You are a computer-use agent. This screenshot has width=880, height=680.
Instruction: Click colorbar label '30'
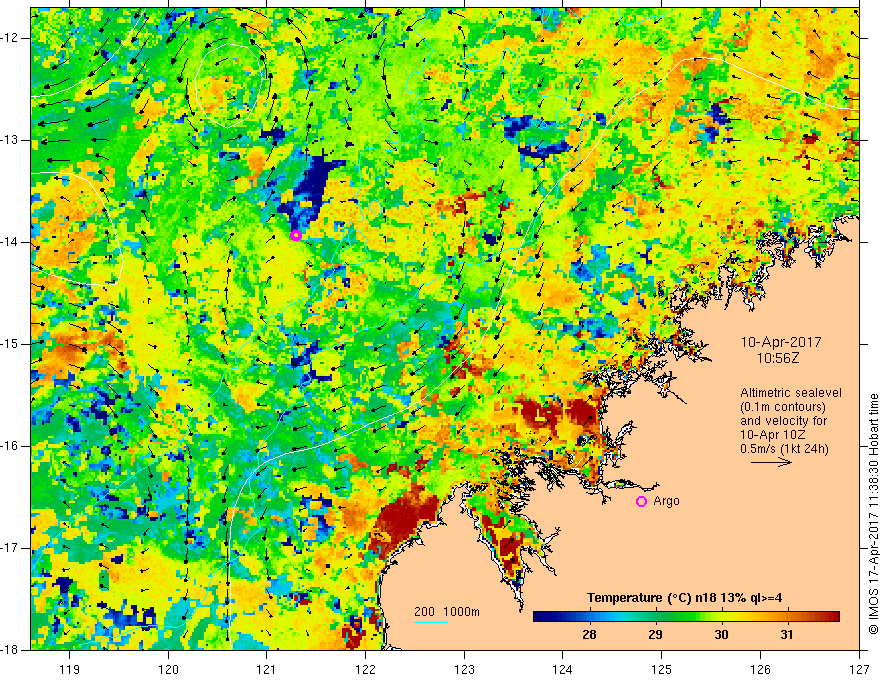721,635
